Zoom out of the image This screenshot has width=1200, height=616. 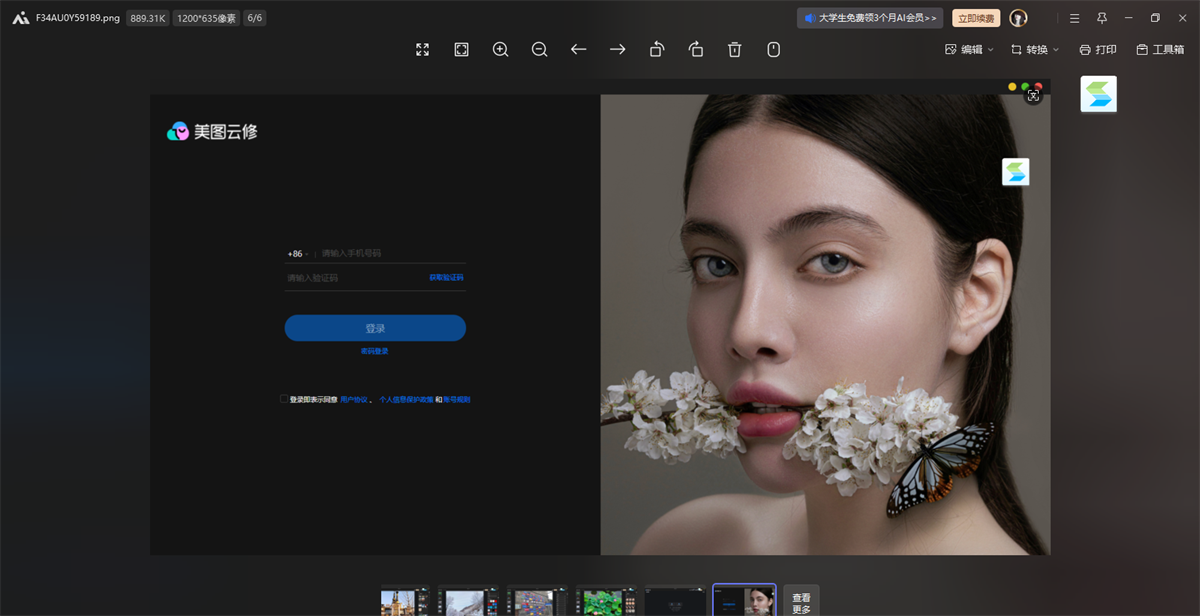pyautogui.click(x=539, y=49)
